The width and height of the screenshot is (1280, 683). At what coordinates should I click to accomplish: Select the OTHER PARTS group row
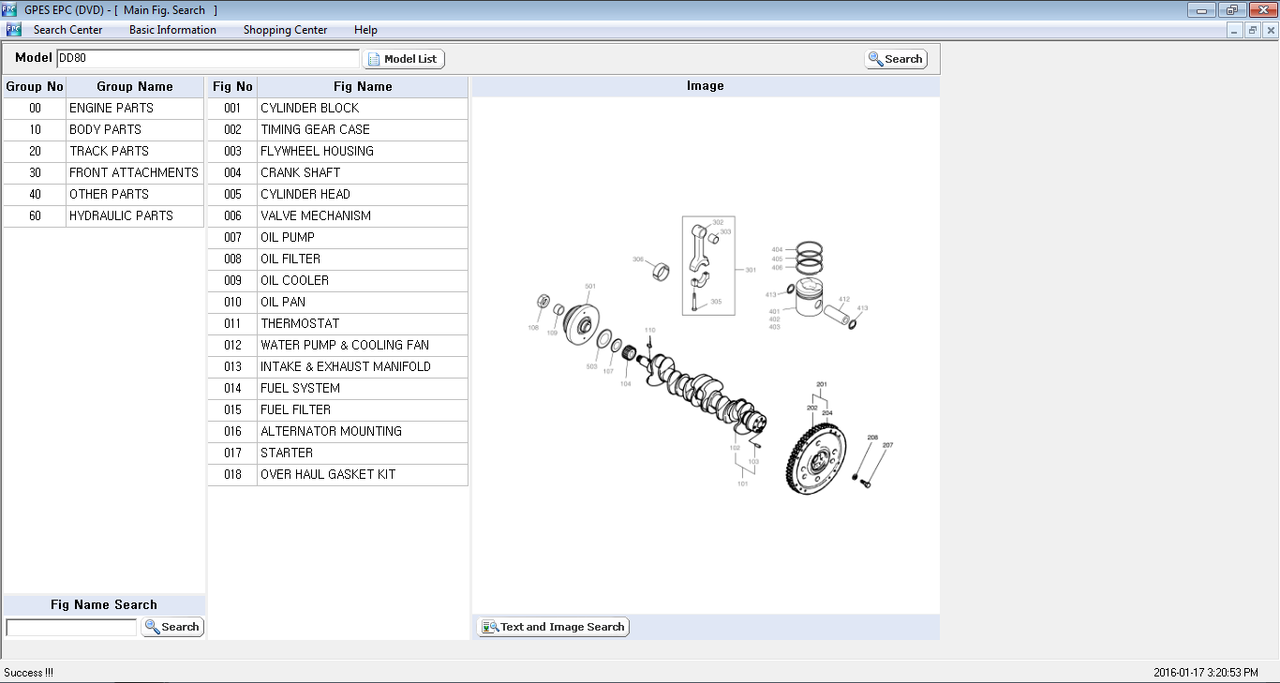point(104,194)
